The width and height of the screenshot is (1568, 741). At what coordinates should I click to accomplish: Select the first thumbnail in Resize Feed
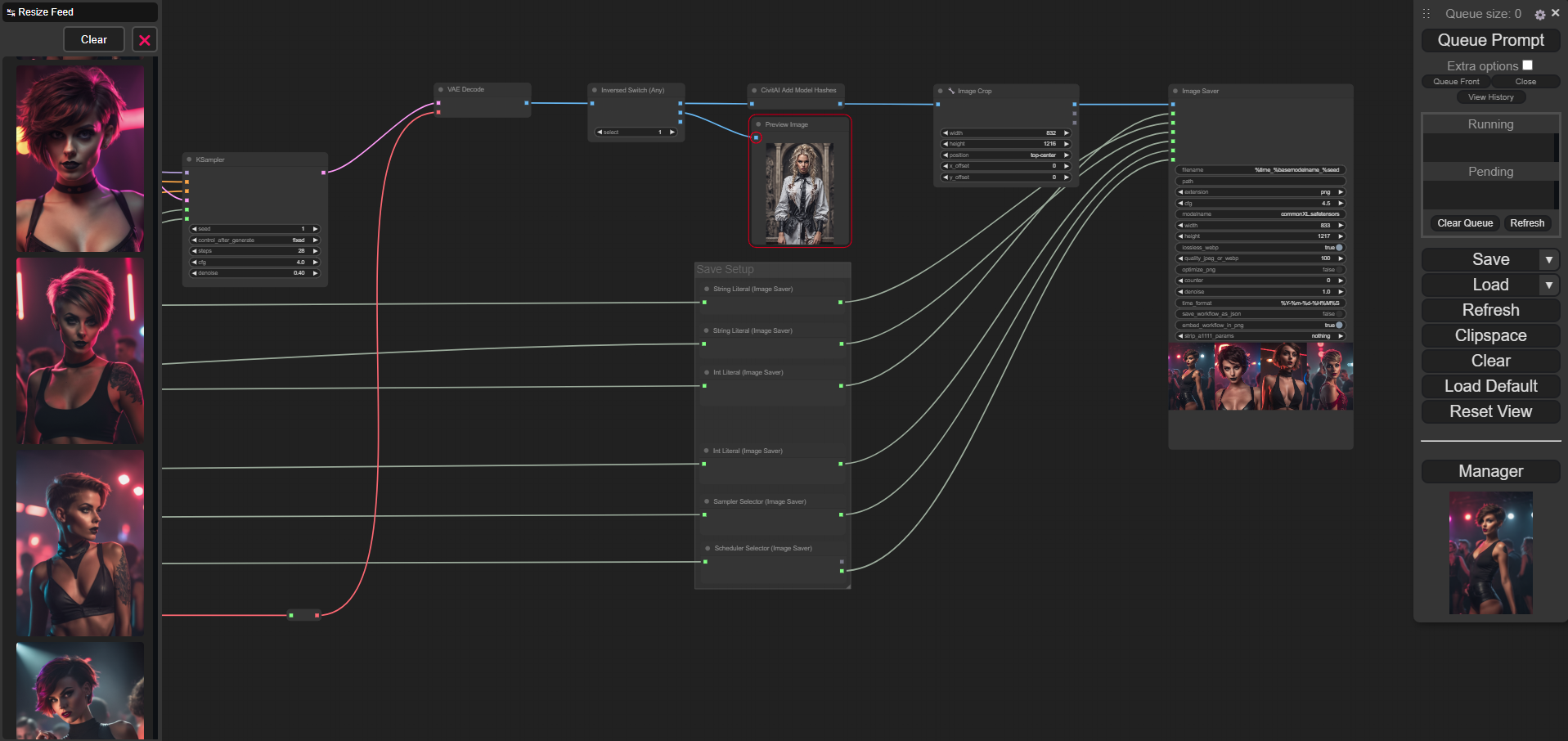[80, 158]
